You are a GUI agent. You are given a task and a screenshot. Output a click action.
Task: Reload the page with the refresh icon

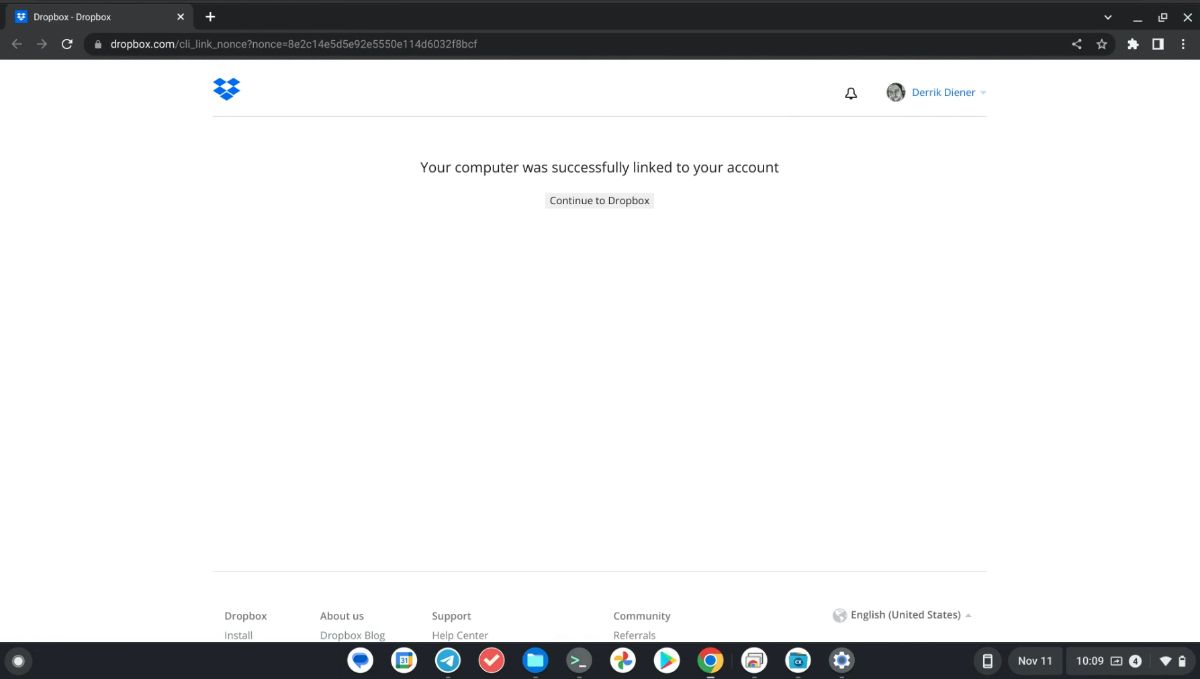coord(67,44)
